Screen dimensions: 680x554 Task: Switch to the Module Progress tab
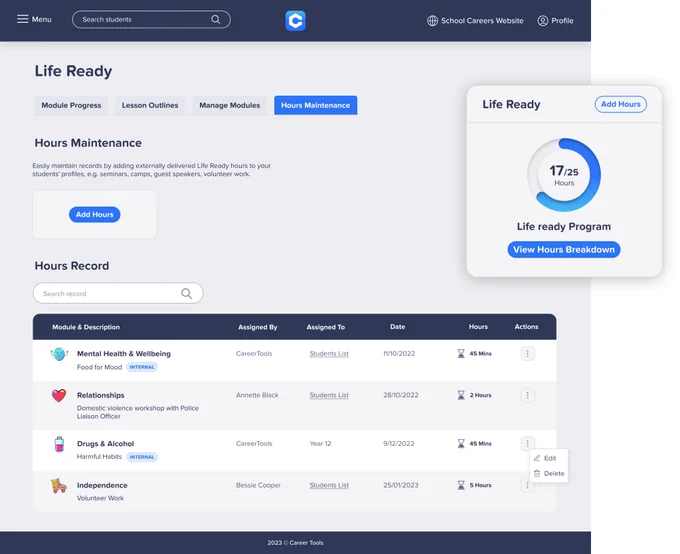point(71,105)
